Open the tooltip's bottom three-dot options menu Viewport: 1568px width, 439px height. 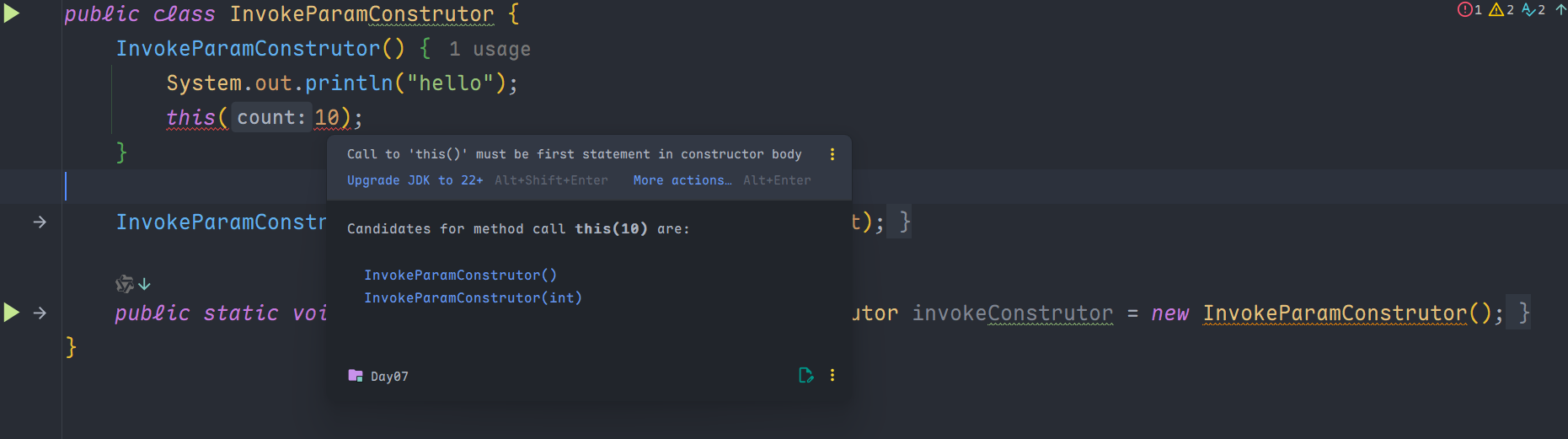coord(832,375)
